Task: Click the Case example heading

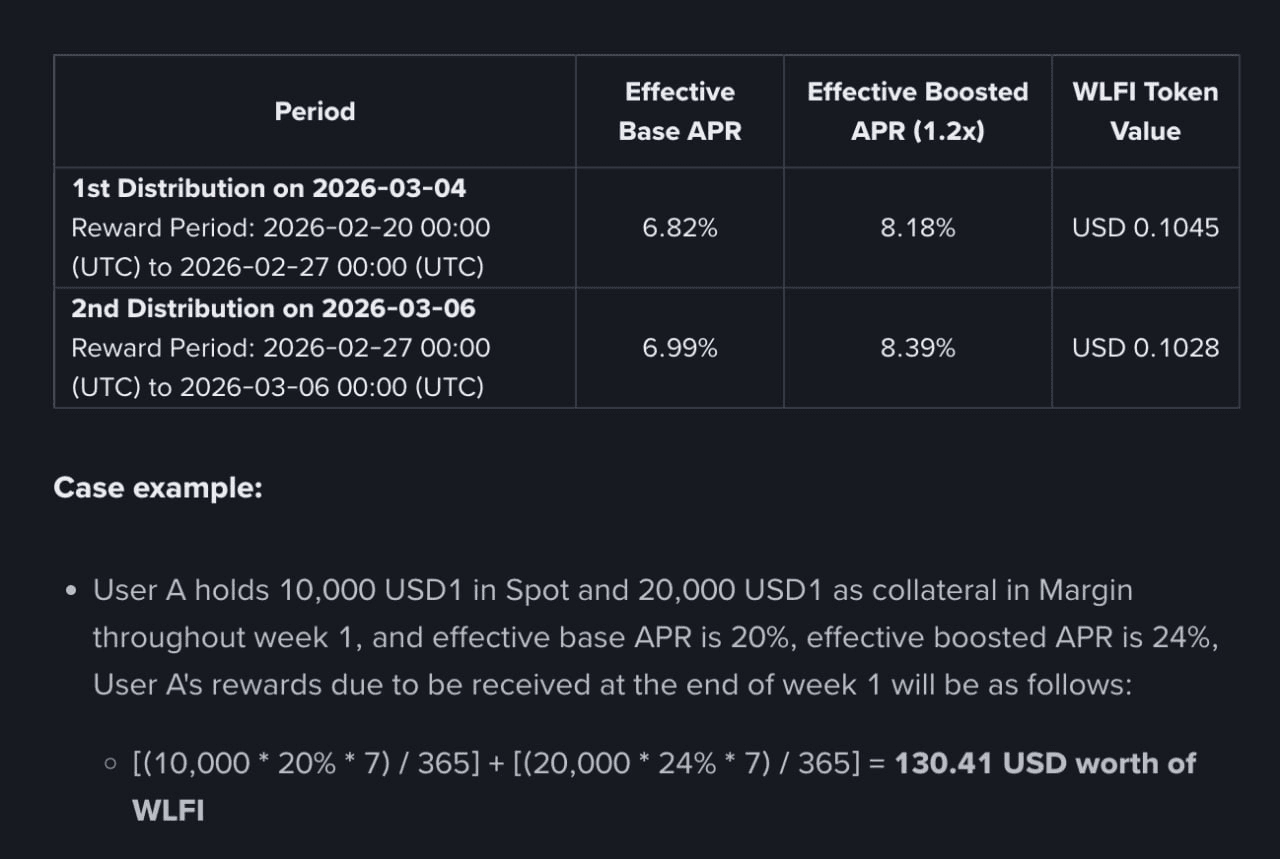Action: 157,488
